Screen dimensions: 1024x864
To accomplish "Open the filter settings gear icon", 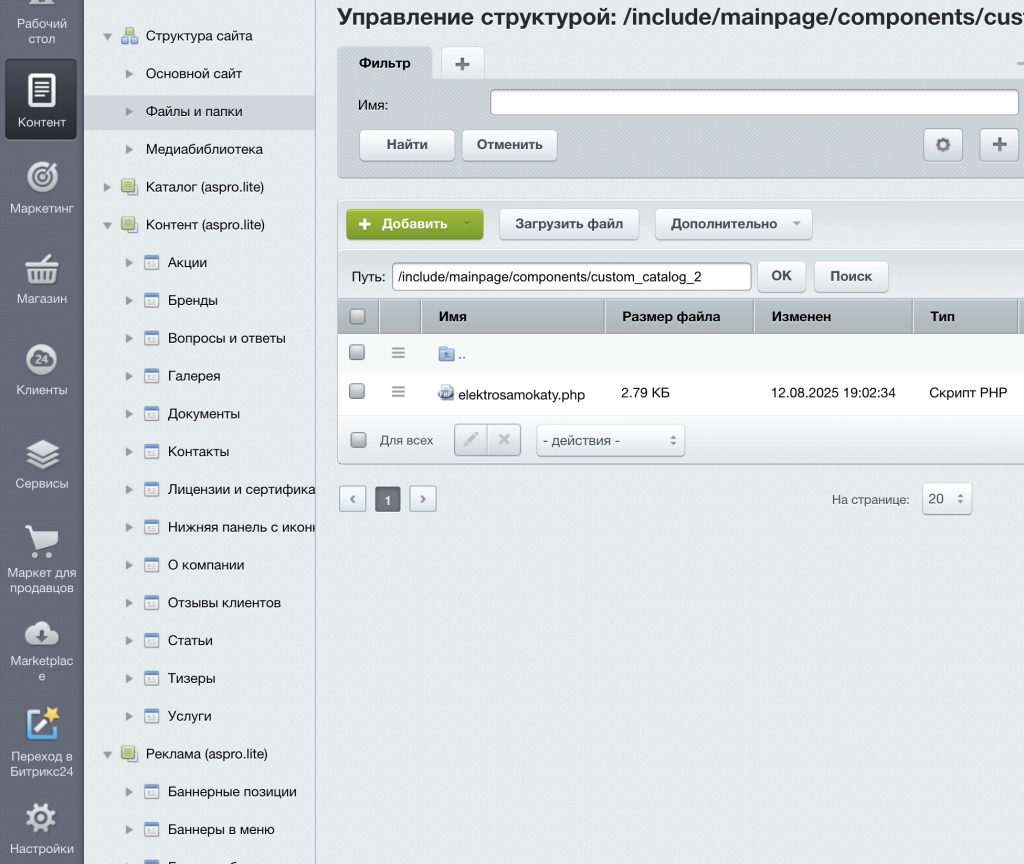I will coord(942,145).
